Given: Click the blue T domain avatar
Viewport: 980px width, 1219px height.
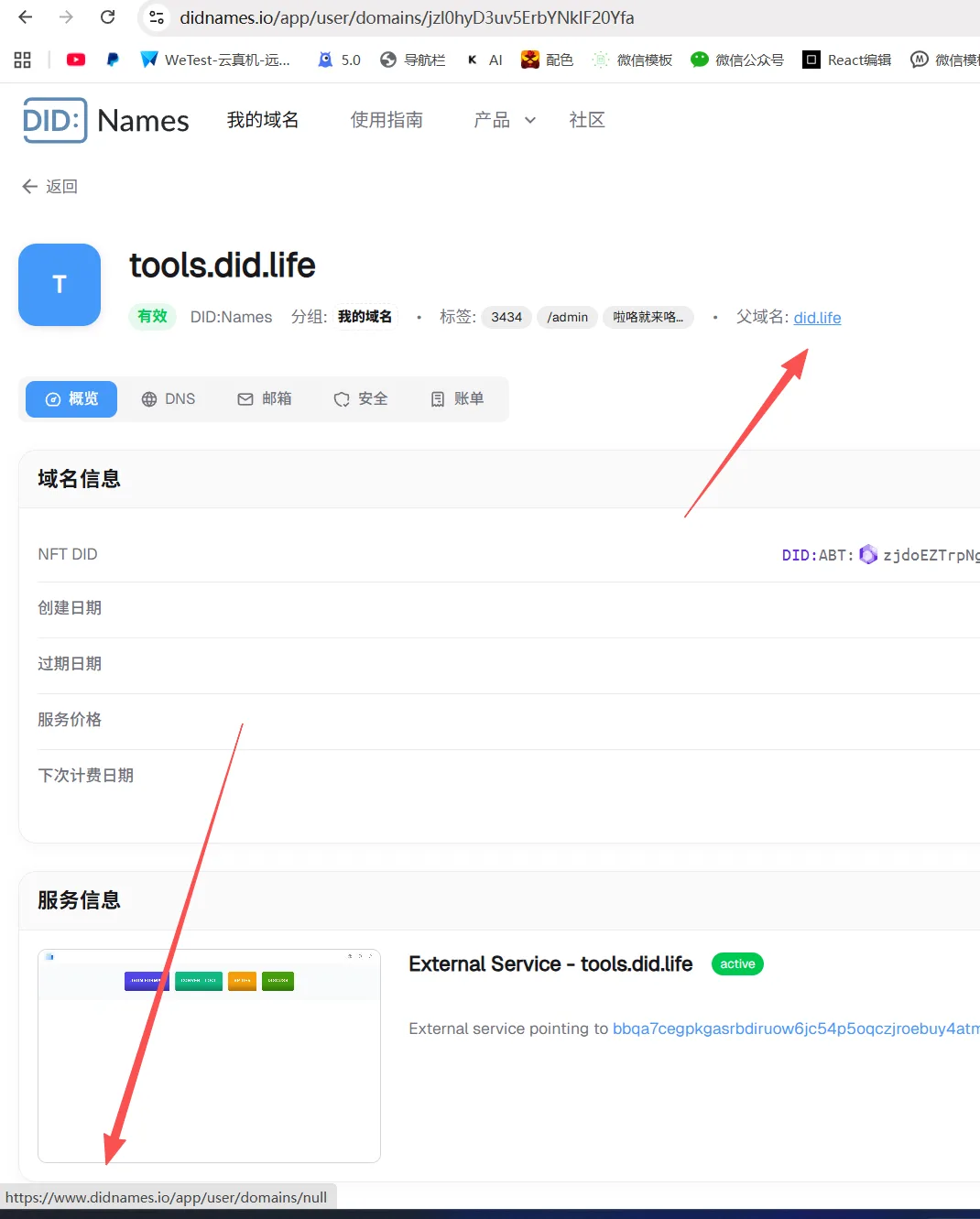Looking at the screenshot, I should pyautogui.click(x=60, y=285).
